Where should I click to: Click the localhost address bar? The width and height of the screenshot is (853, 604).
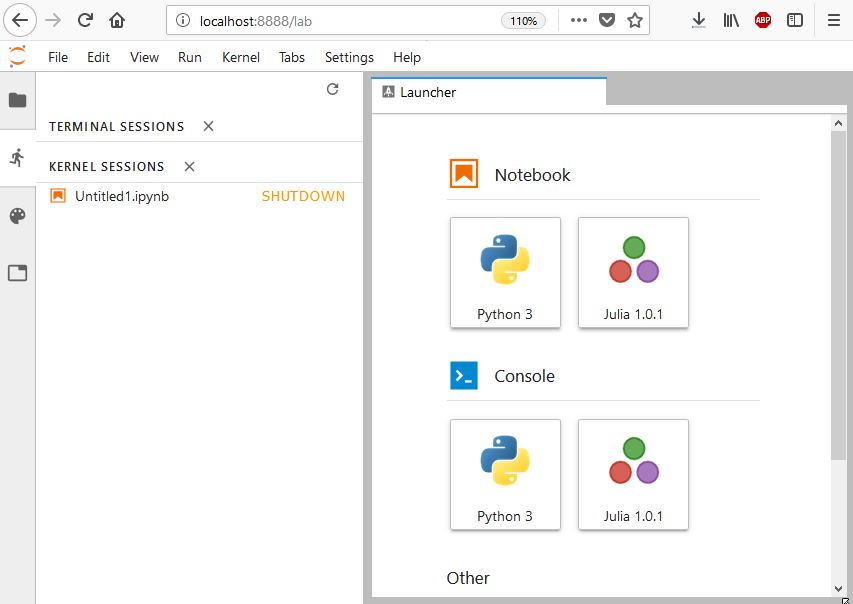tap(337, 21)
